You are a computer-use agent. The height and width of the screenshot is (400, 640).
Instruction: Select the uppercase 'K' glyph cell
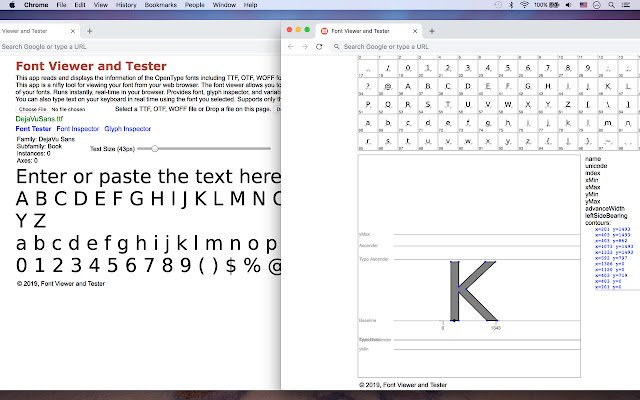(x=608, y=87)
